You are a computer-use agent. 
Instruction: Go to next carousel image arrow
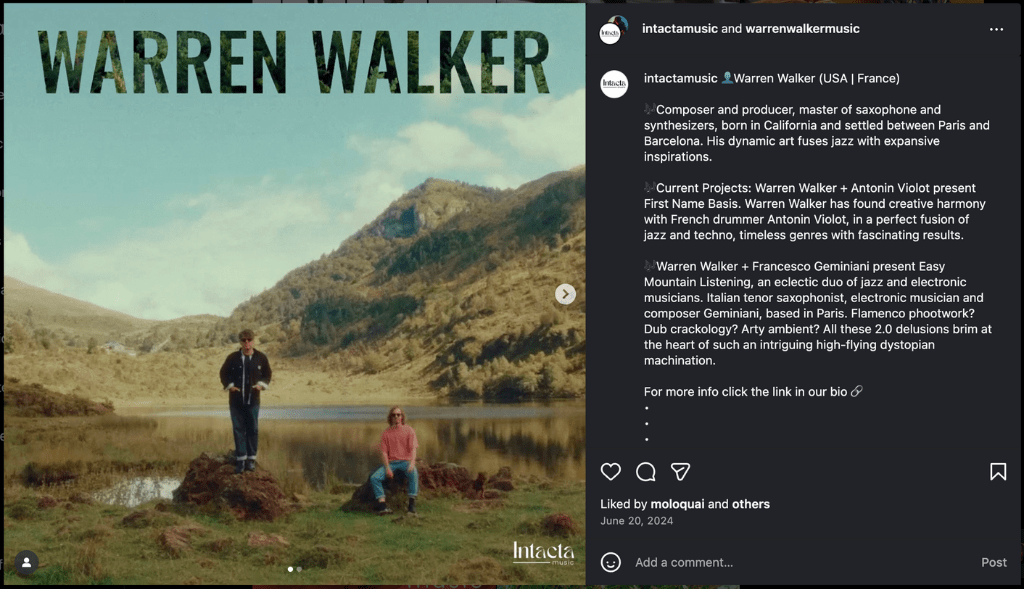point(565,294)
